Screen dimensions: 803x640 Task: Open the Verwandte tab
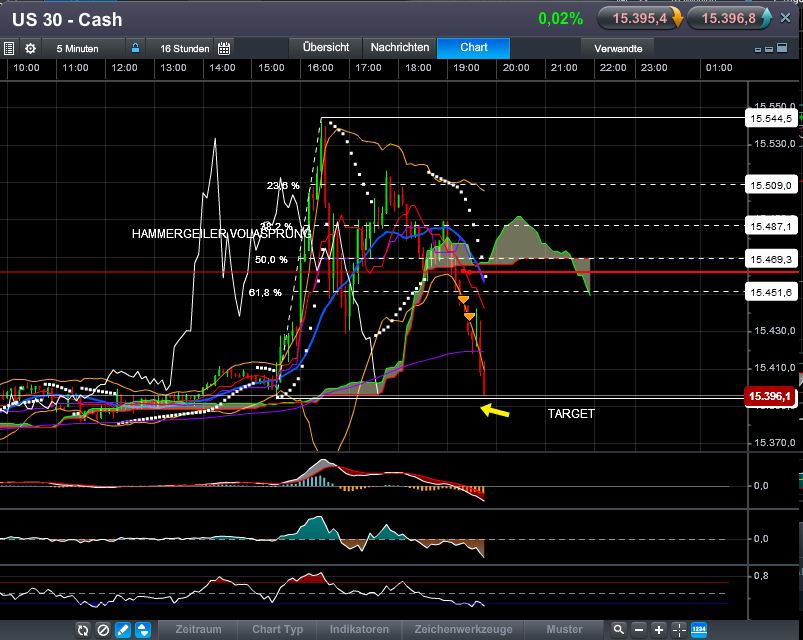coord(618,49)
